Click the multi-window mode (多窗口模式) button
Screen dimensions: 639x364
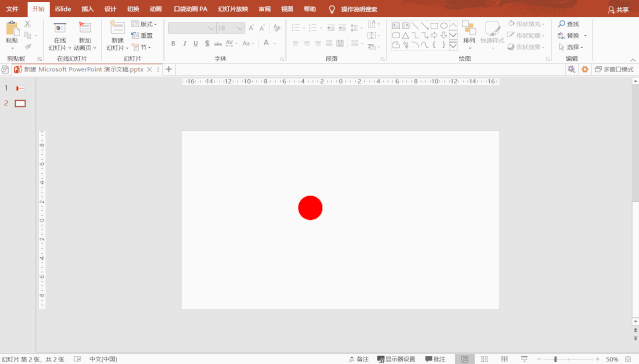tap(614, 69)
